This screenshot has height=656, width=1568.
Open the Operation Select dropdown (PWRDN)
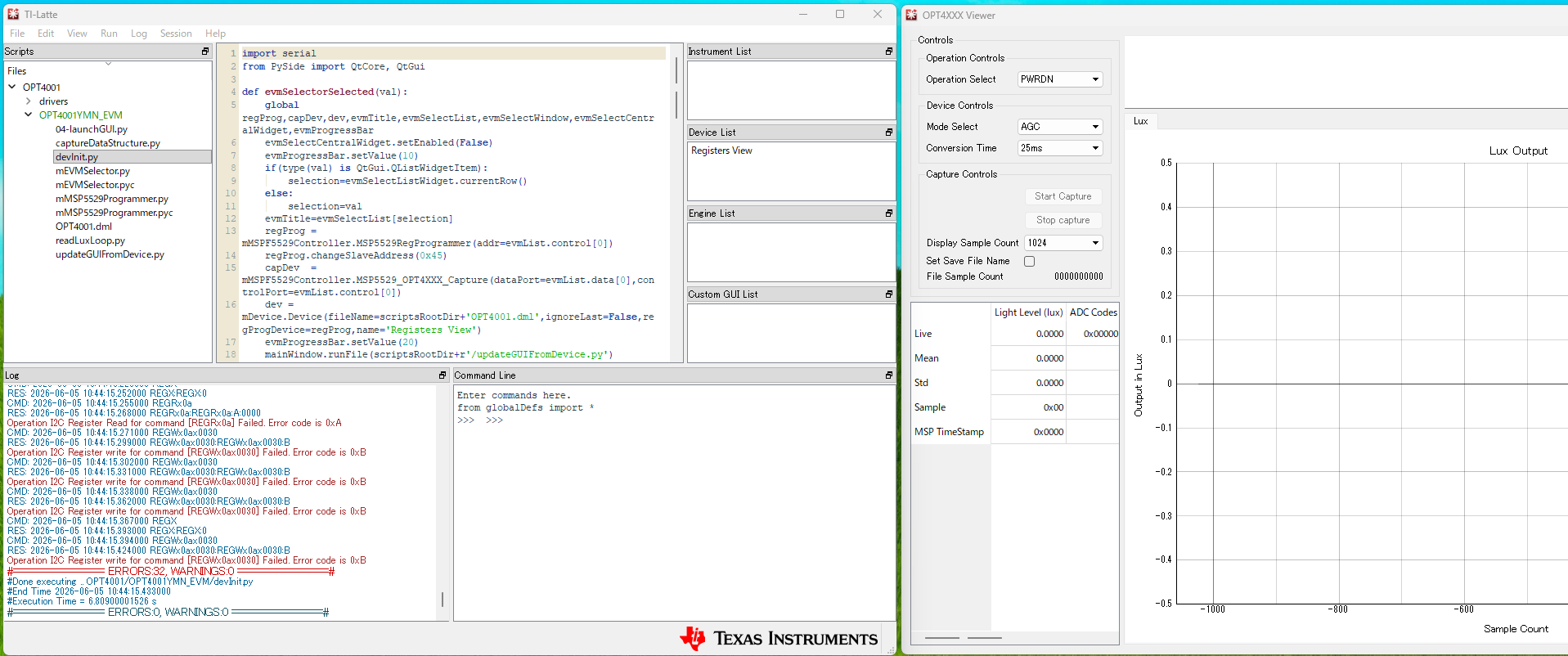pyautogui.click(x=1061, y=79)
